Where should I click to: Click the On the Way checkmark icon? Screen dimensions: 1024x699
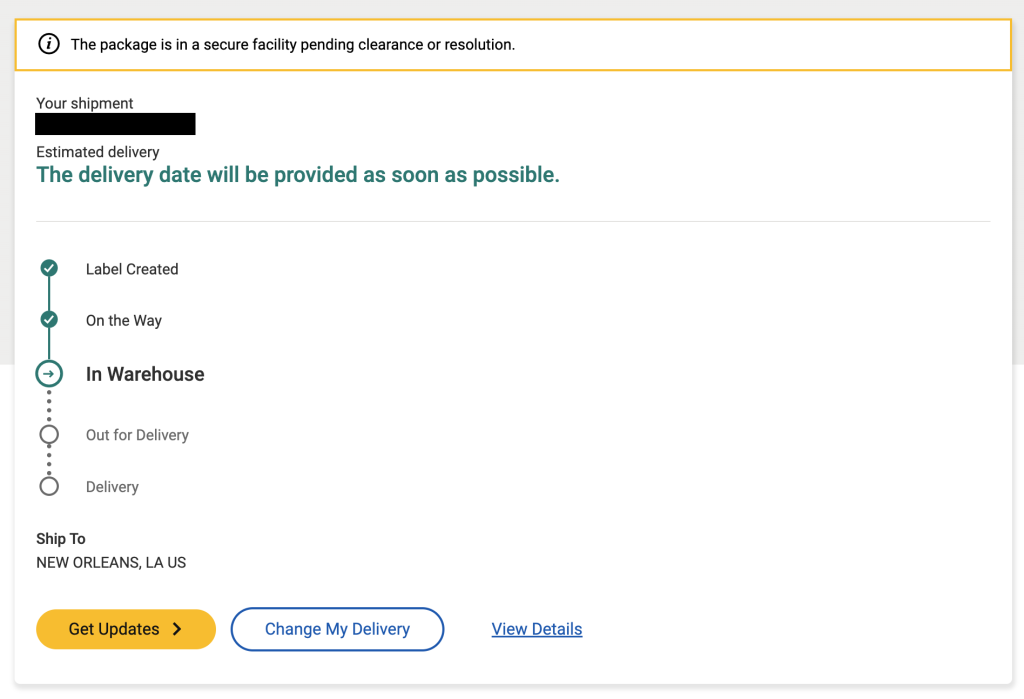click(49, 319)
